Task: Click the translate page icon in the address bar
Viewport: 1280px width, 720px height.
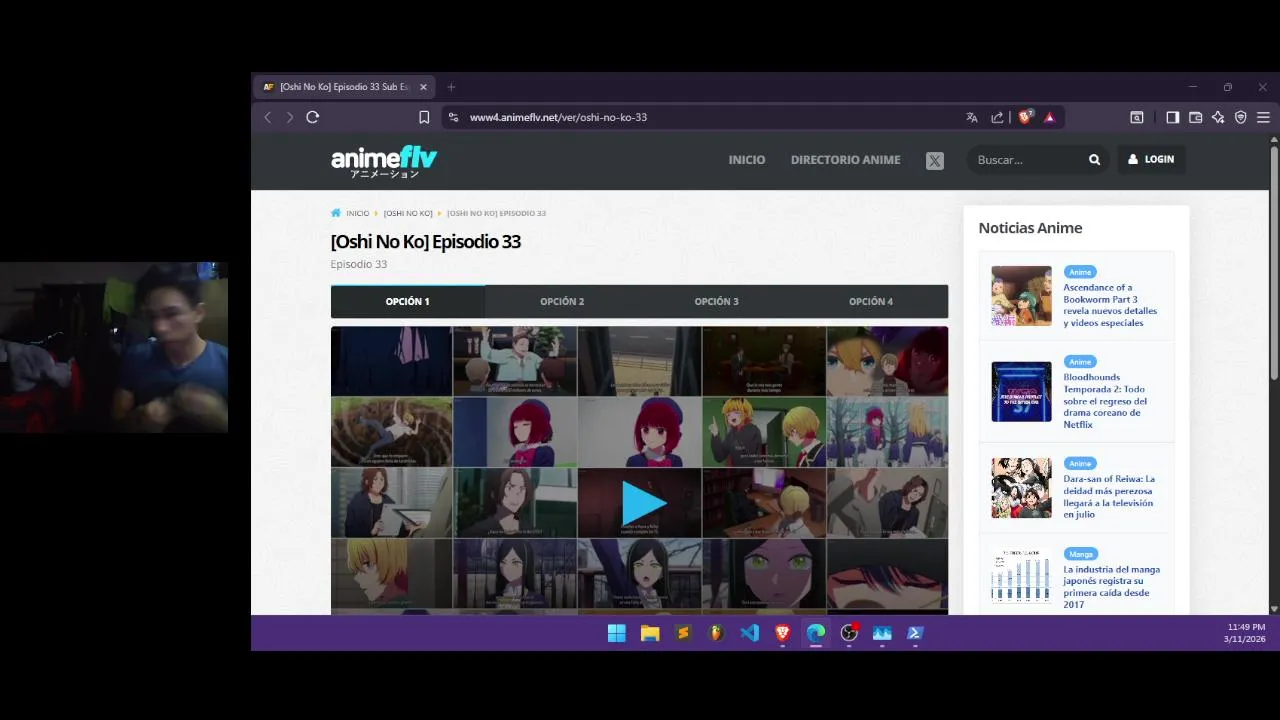Action: tap(971, 117)
